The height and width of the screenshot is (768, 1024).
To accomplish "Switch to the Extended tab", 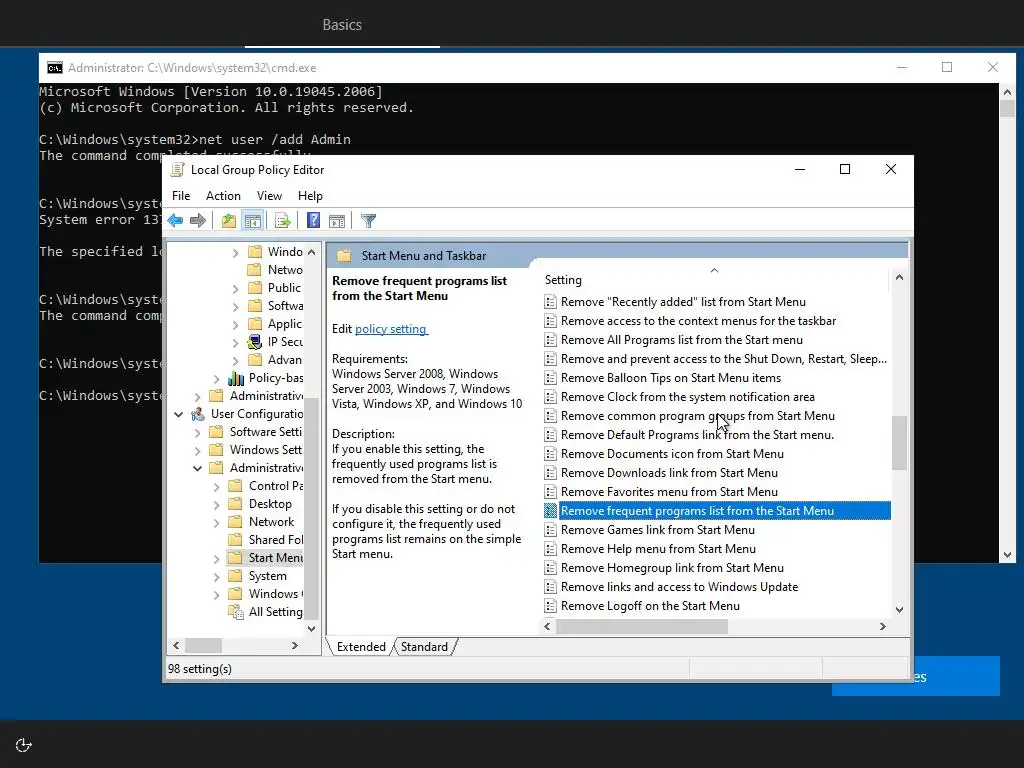I will click(x=361, y=647).
